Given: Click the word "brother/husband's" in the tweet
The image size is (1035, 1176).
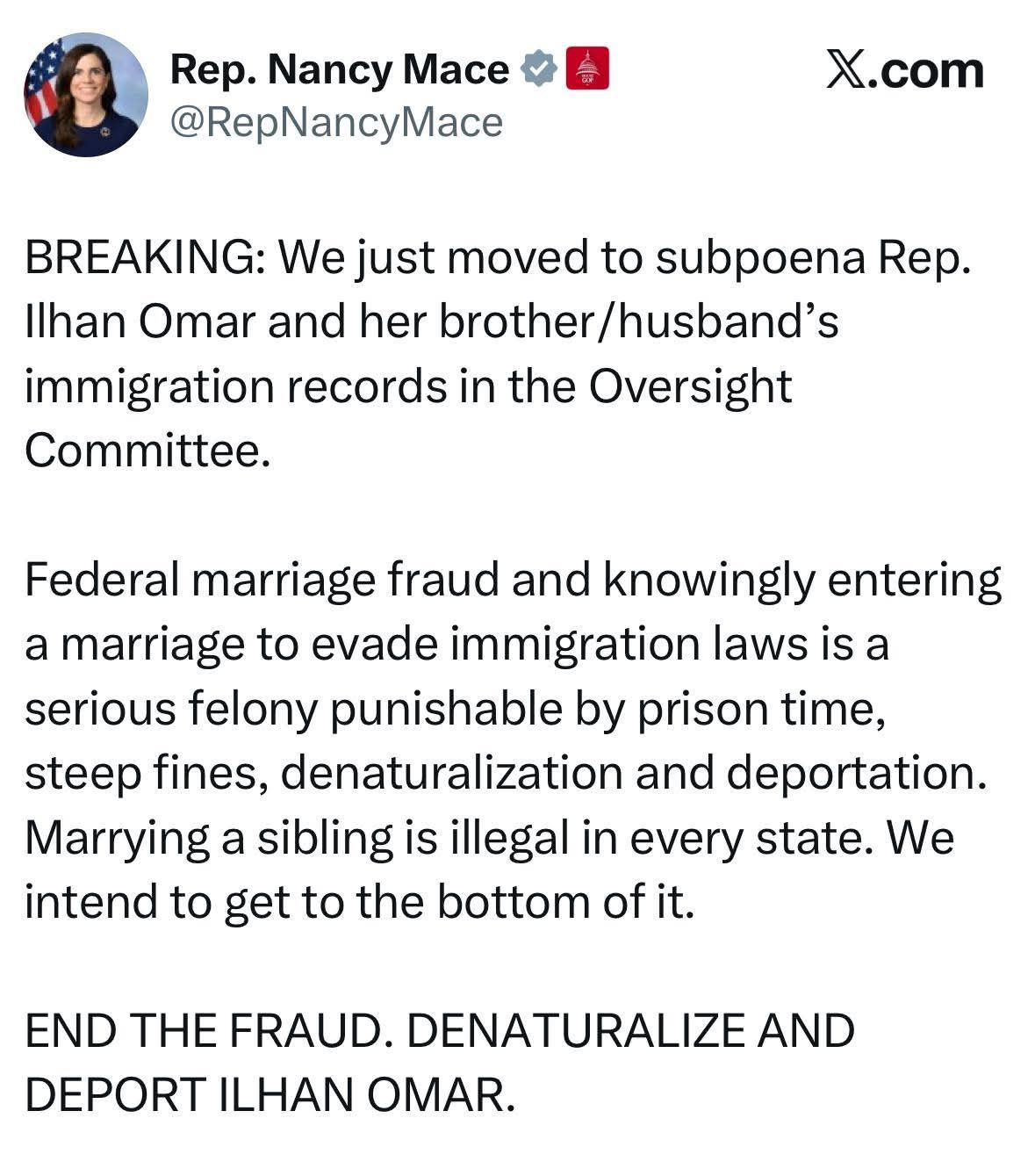Looking at the screenshot, I should click(638, 322).
